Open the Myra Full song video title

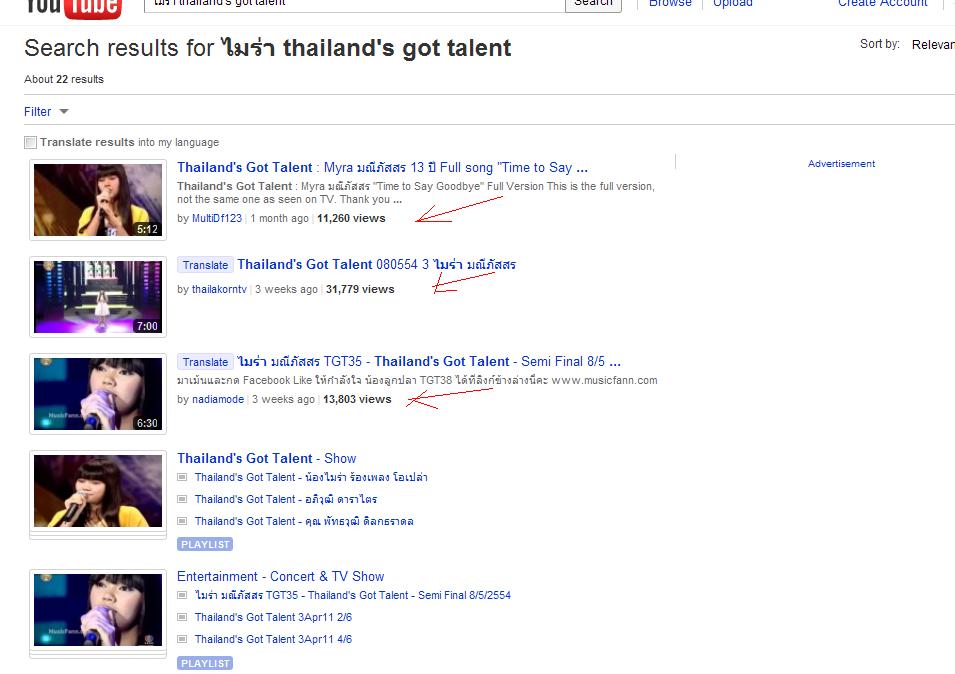click(382, 167)
